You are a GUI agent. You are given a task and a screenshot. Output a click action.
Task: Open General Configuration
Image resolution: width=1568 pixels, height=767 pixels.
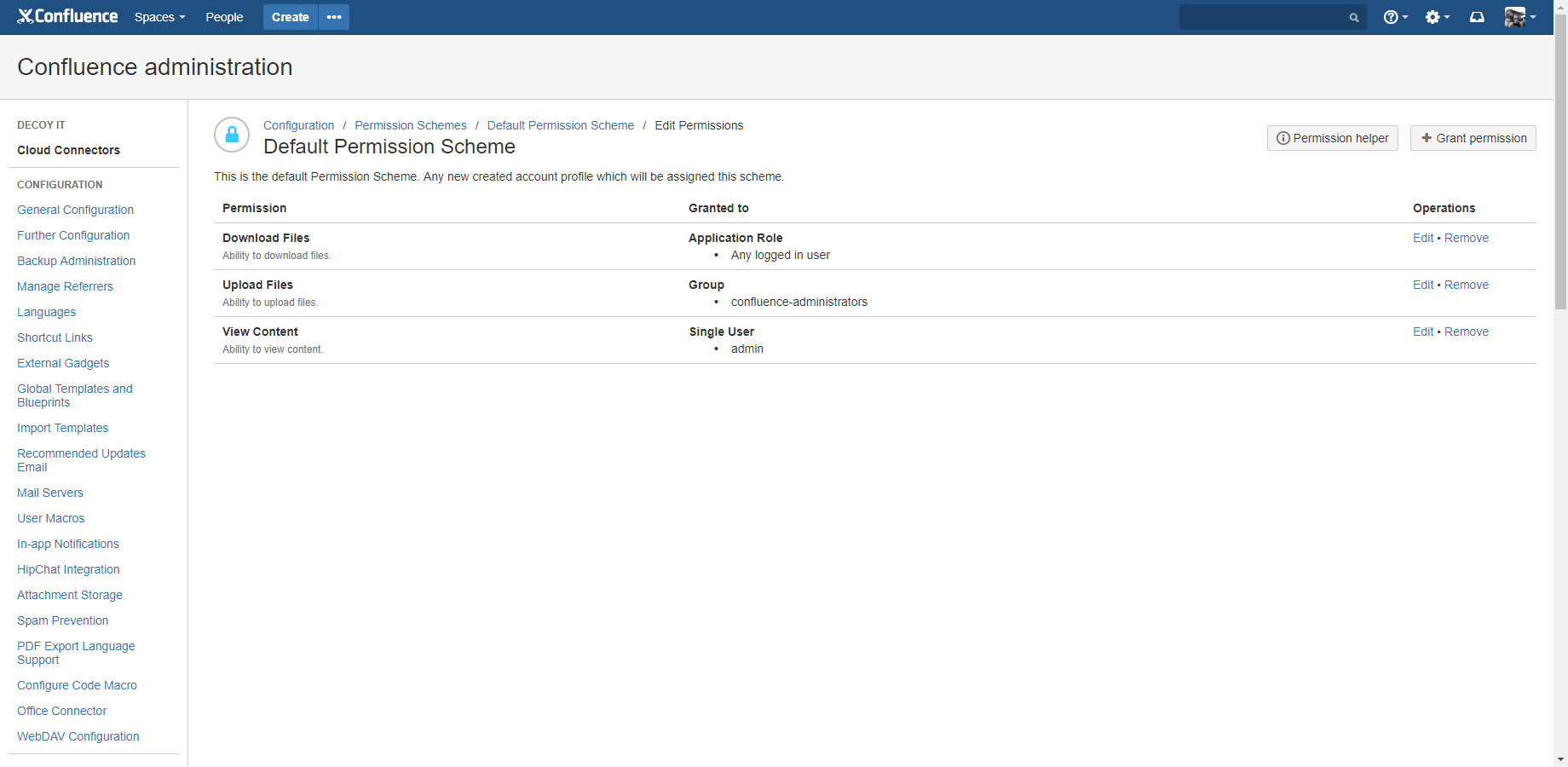pos(75,210)
